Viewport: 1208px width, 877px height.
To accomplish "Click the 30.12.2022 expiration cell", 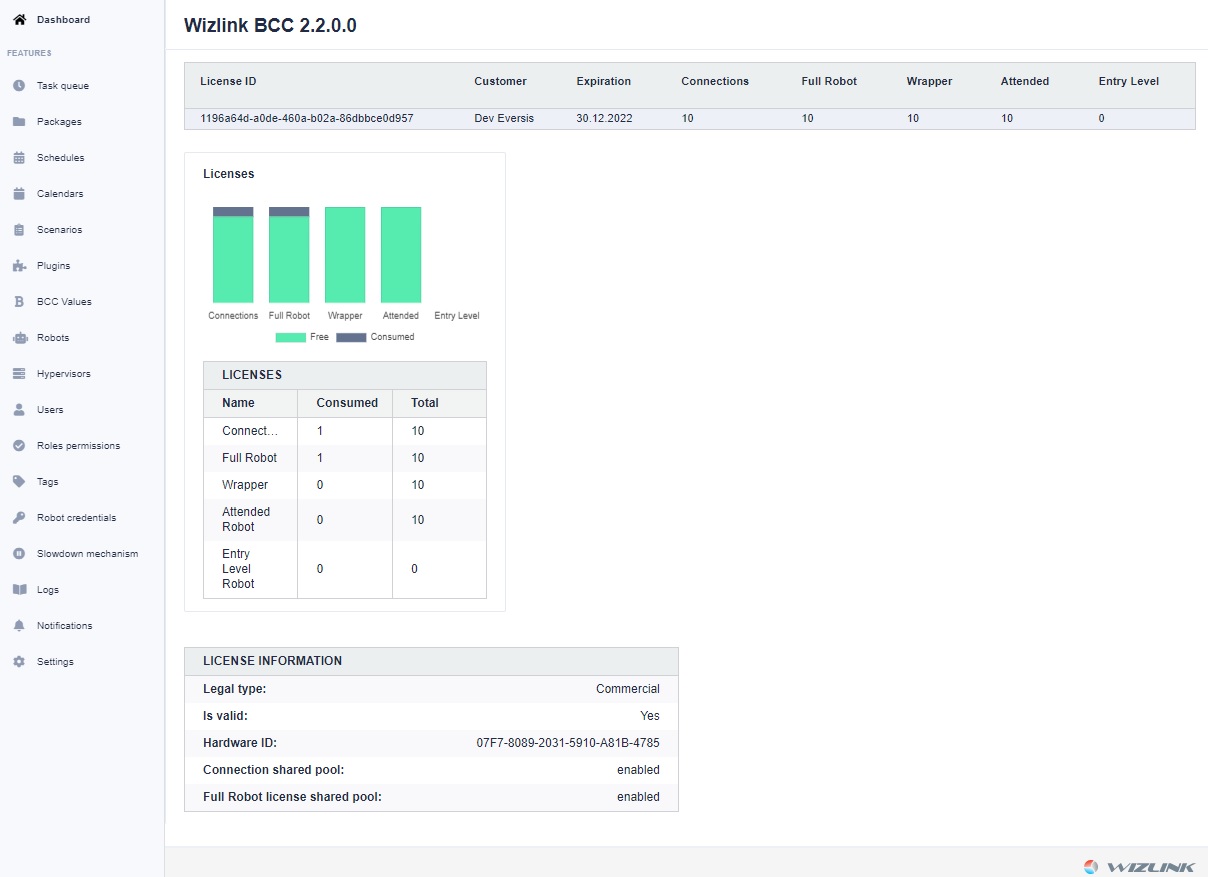I will (x=604, y=118).
